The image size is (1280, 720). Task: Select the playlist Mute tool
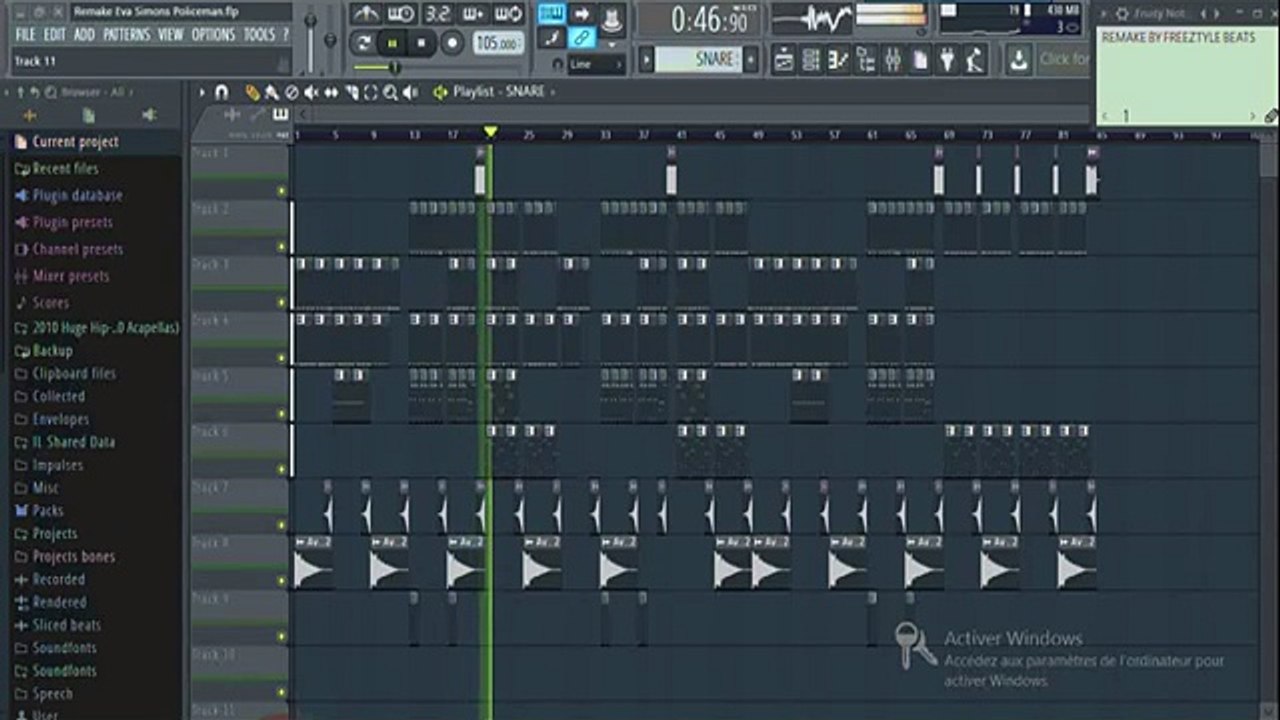tap(311, 92)
